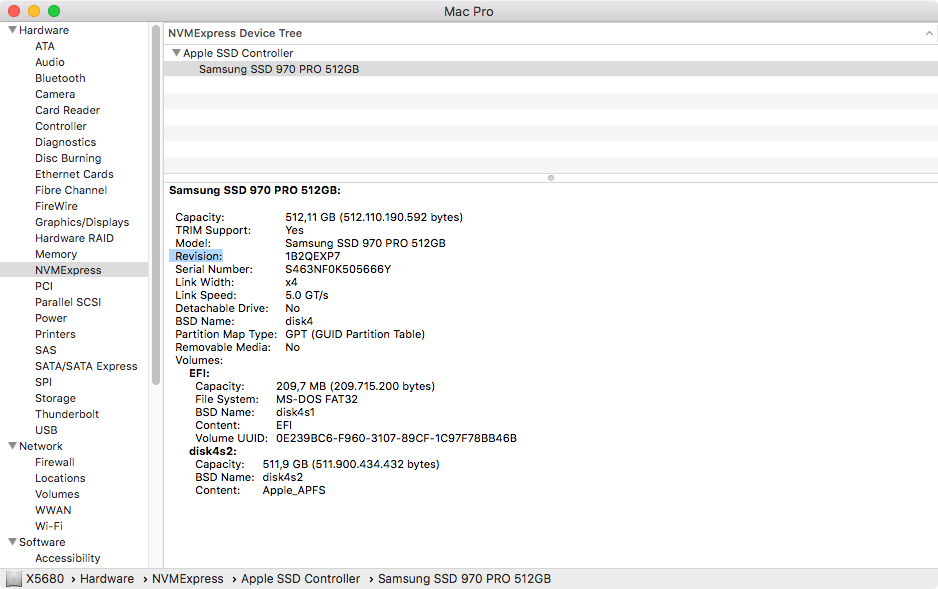Screen dimensions: 938x589
Task: Click the EFI Volume UUID value
Action: point(396,438)
